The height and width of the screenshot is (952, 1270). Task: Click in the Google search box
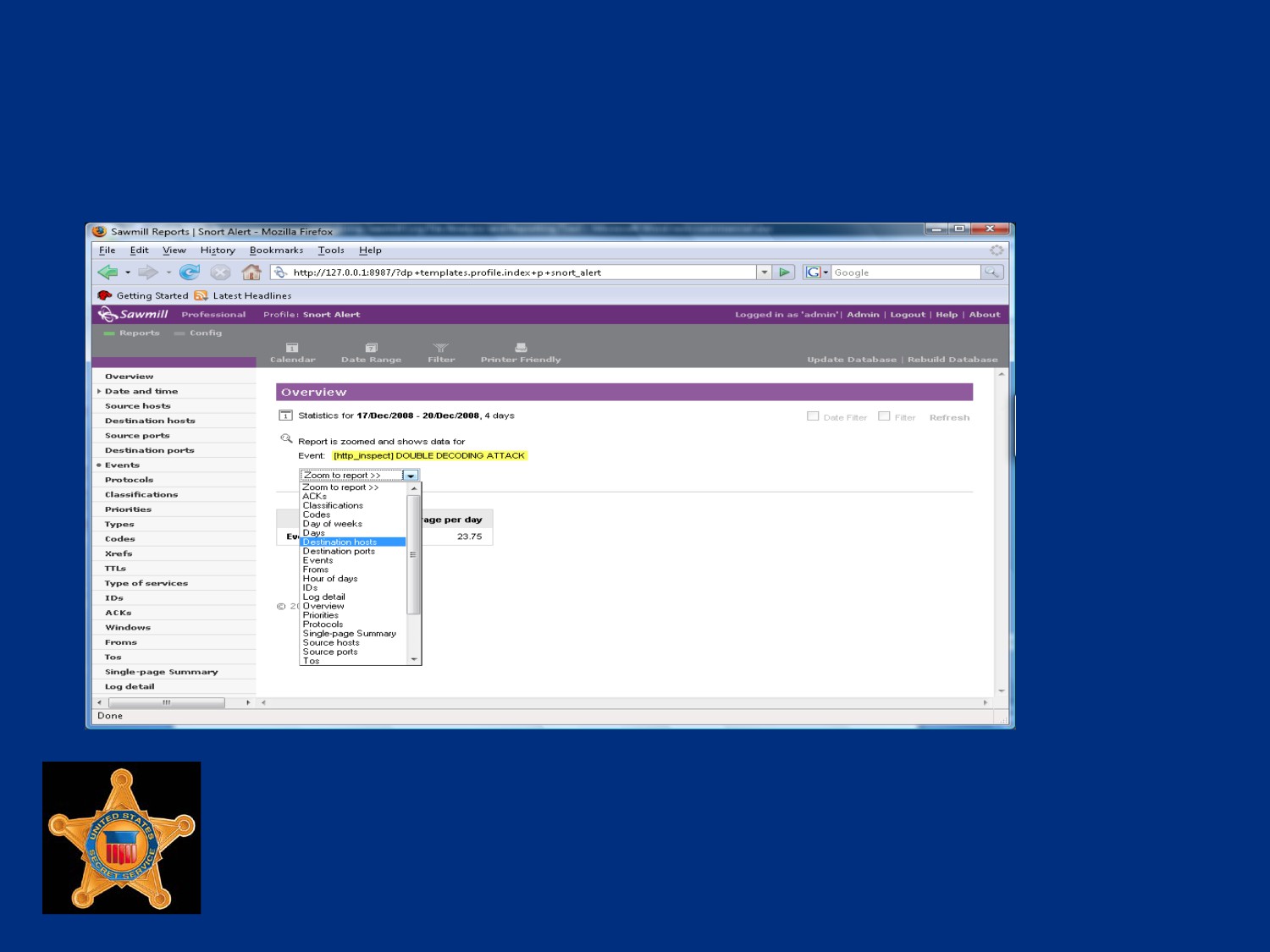[x=906, y=272]
